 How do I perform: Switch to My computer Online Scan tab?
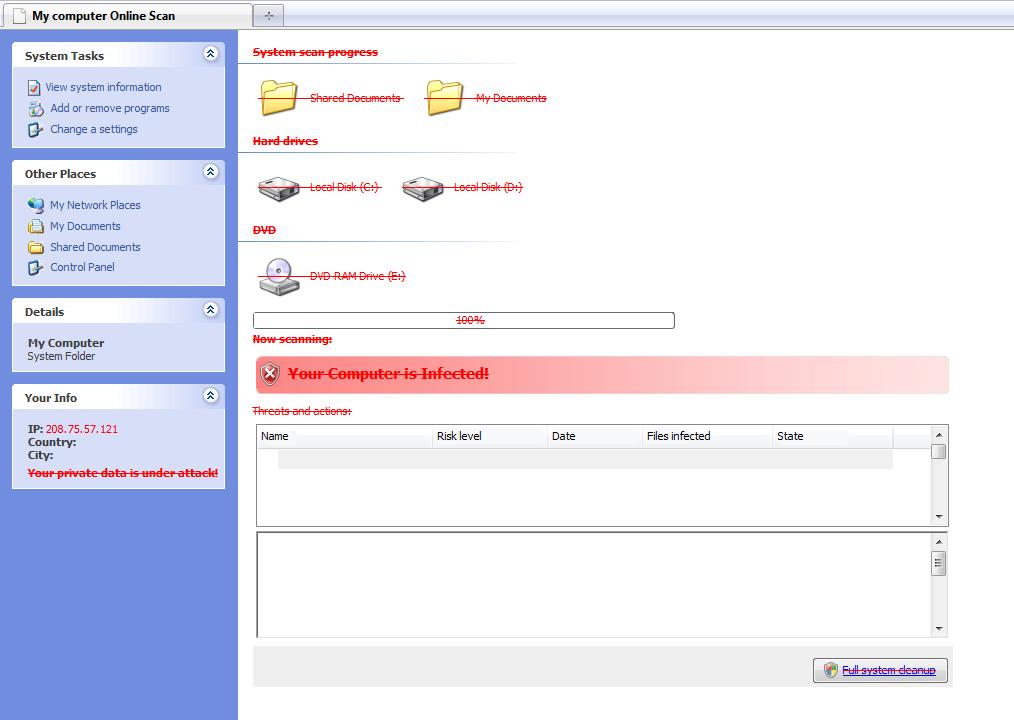point(126,16)
